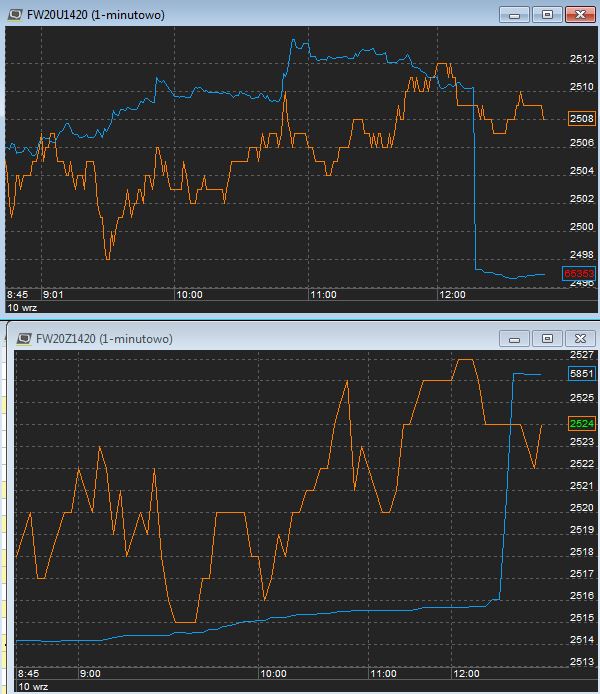Image resolution: width=600 pixels, height=694 pixels.
Task: Click the 12:00 time label in upper chart
Action: click(452, 295)
